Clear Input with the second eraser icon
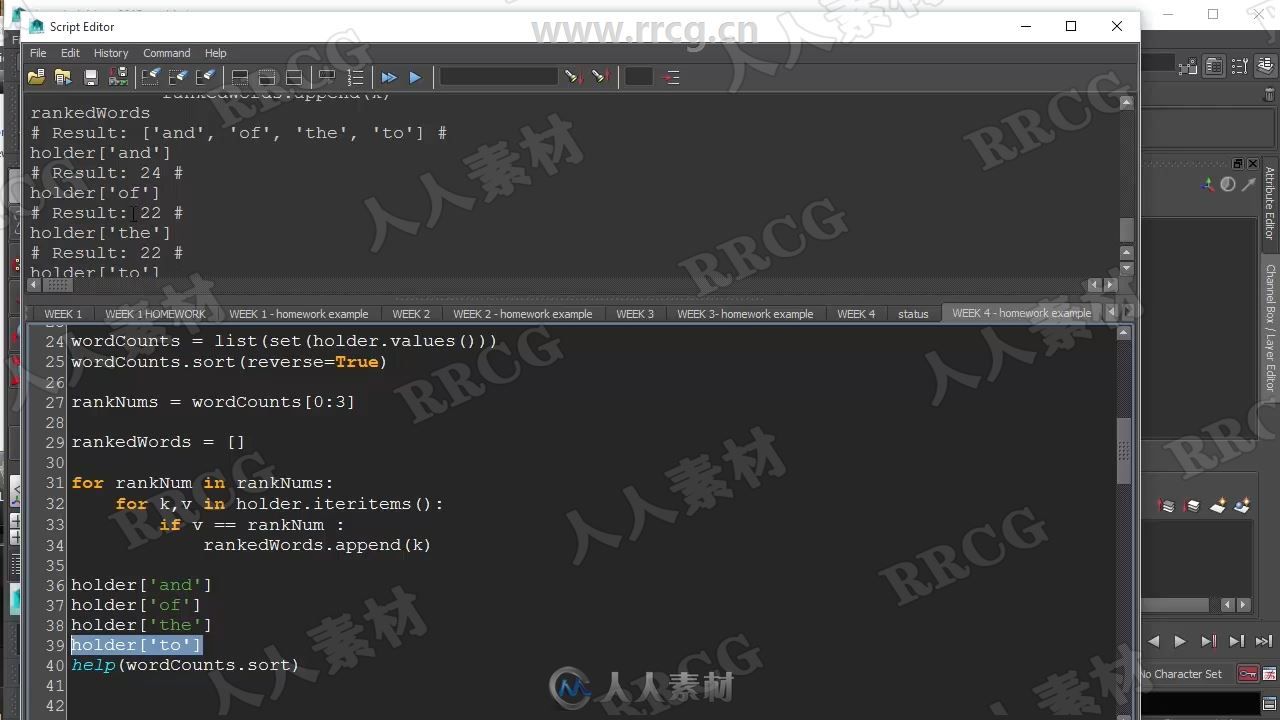The image size is (1280, 720). click(x=178, y=76)
